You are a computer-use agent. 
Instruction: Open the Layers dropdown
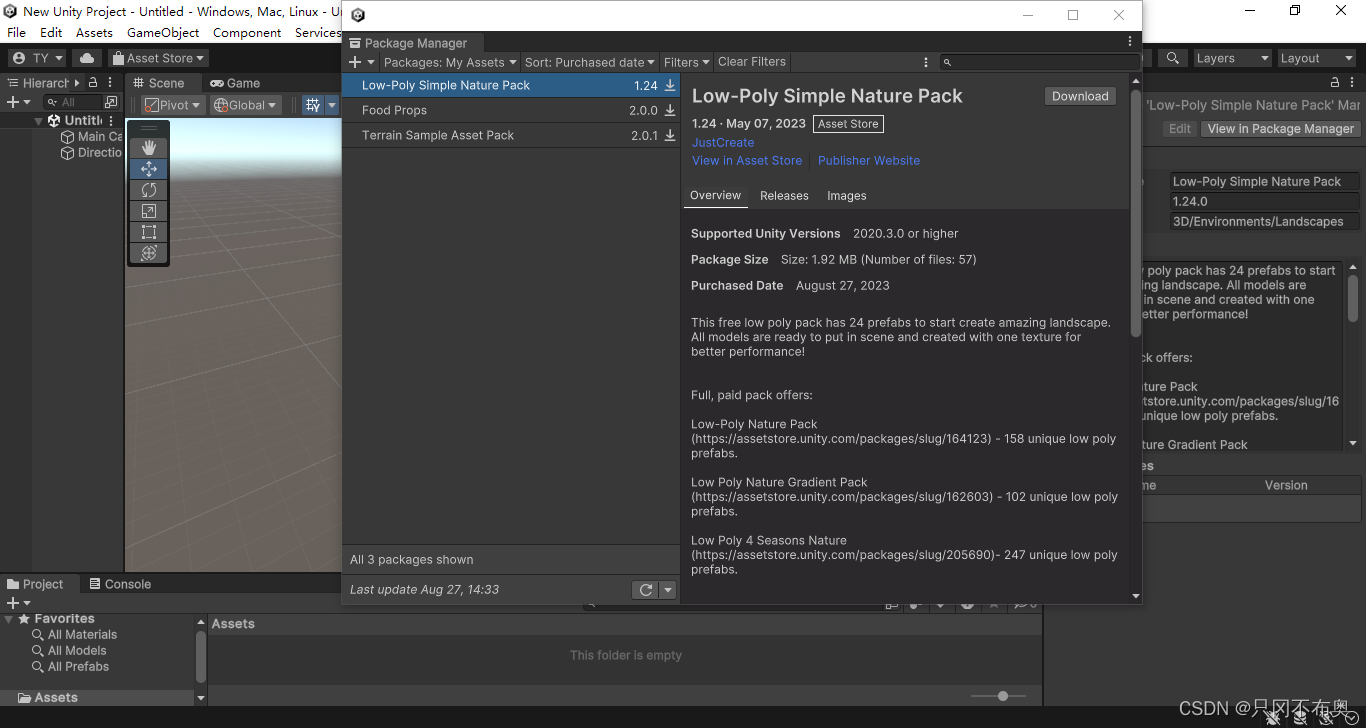click(x=1233, y=58)
